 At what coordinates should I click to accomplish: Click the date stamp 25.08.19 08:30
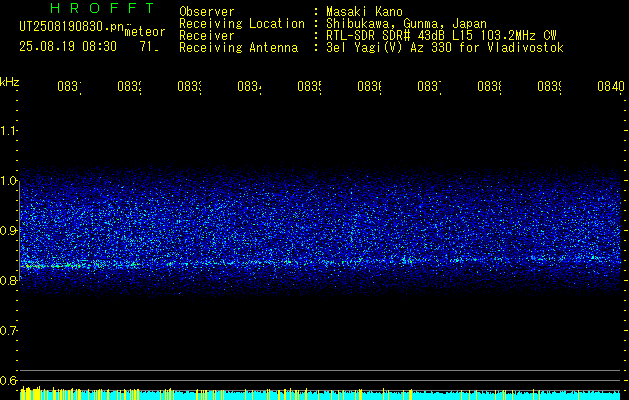tap(68, 47)
